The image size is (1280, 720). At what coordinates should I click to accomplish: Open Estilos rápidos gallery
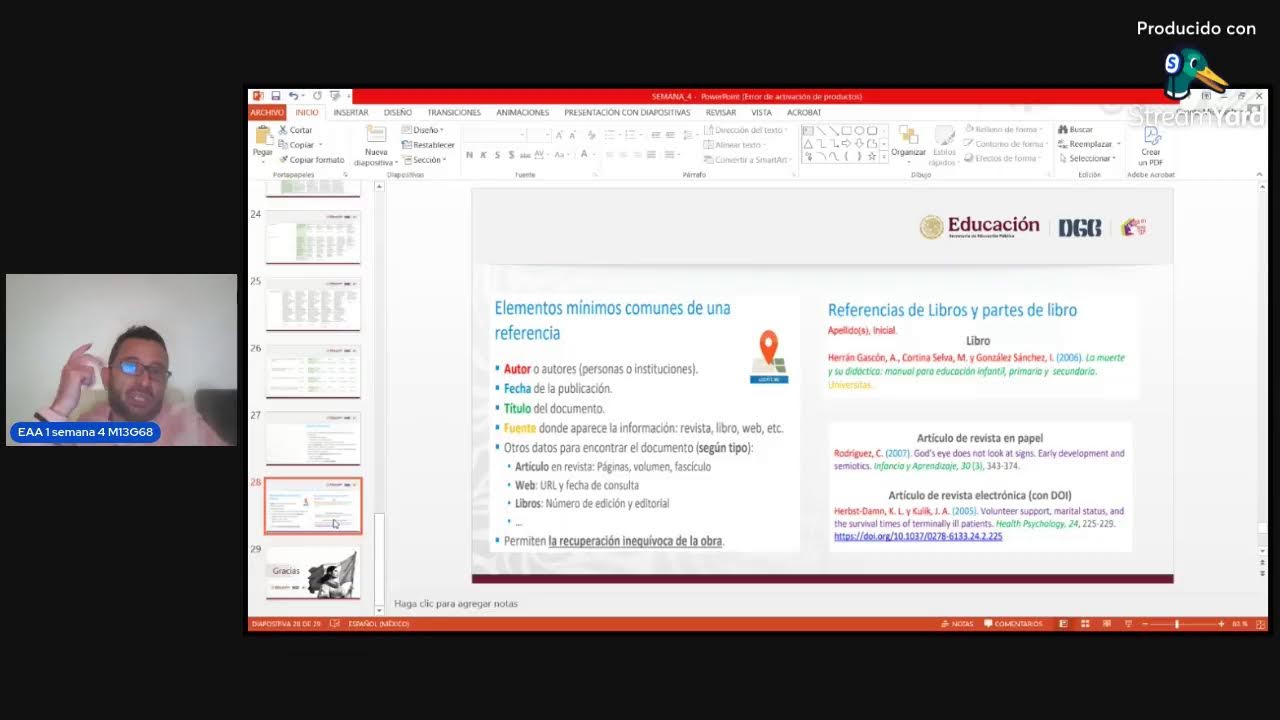[944, 146]
